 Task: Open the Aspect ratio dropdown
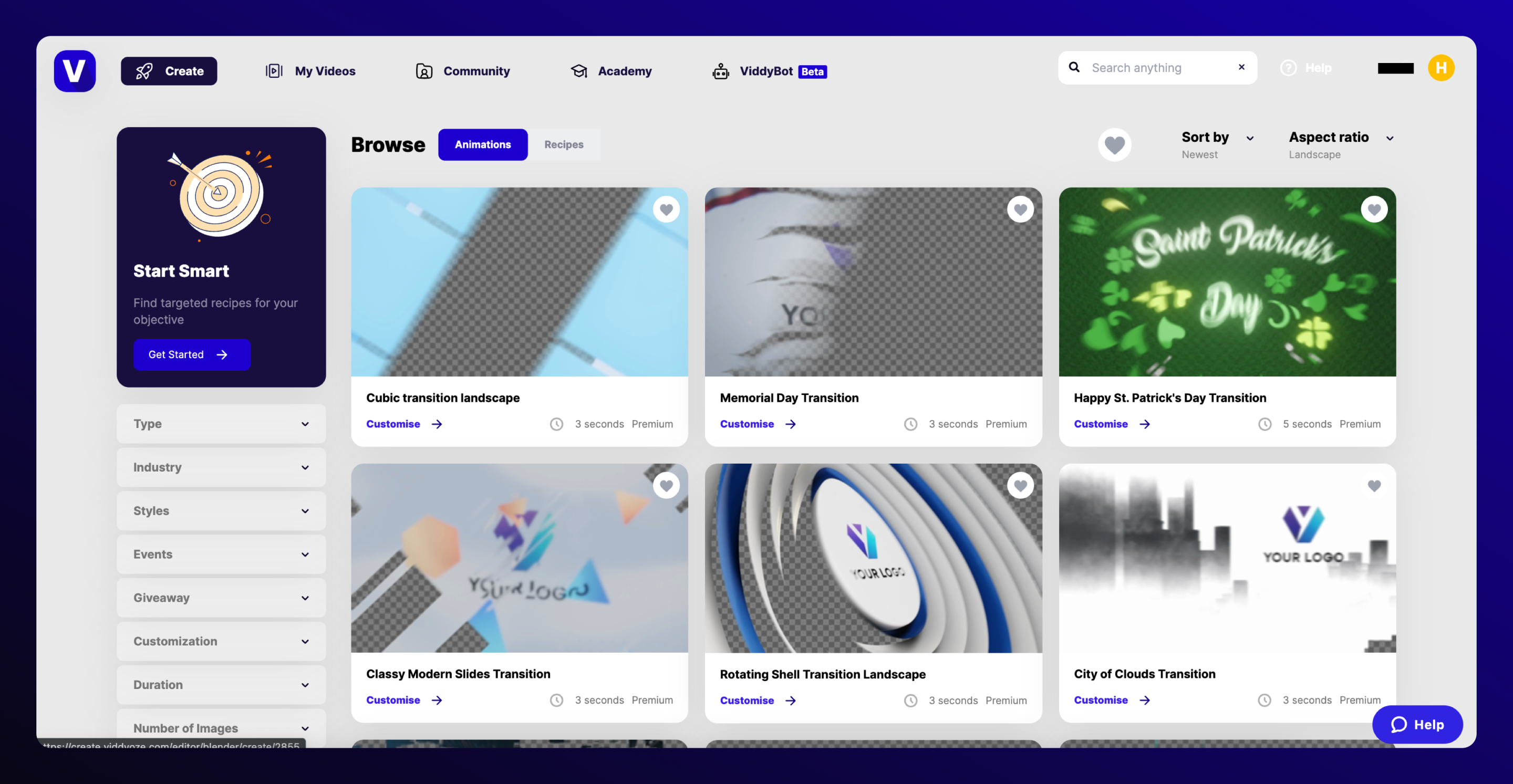1341,144
